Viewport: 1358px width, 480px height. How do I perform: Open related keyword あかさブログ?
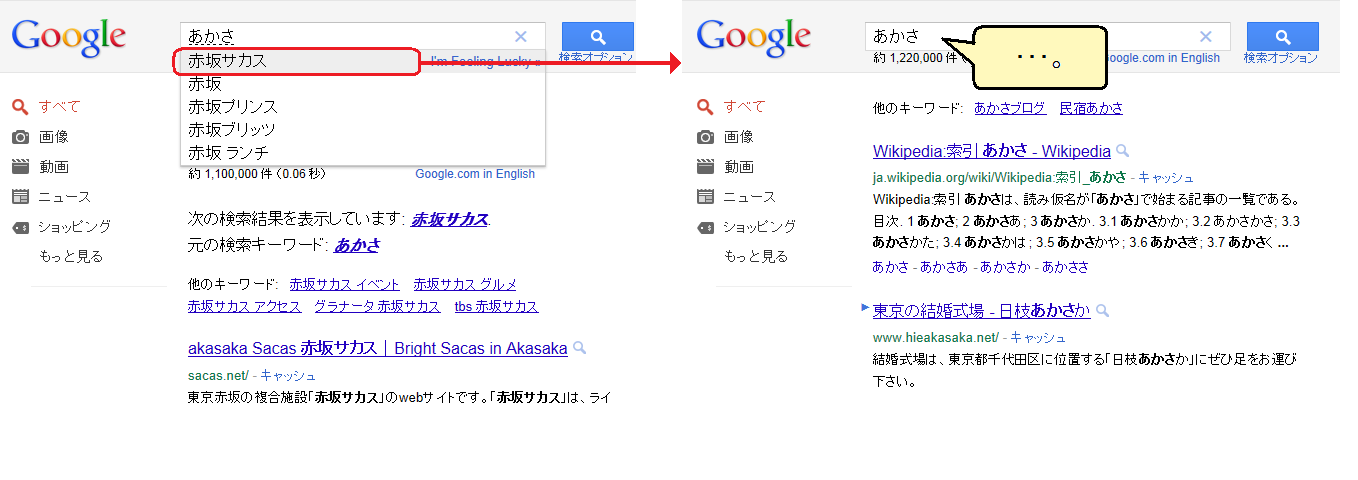tap(1010, 108)
